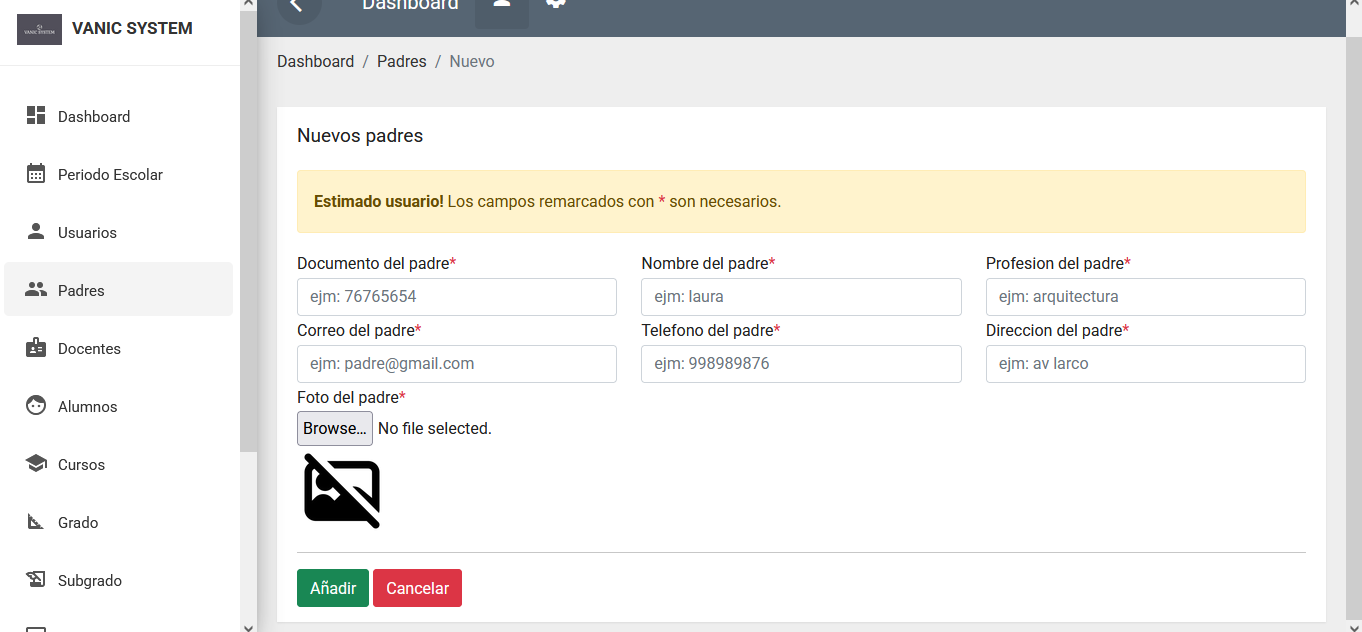This screenshot has width=1362, height=632.
Task: Go to the Padres breadcrumb link
Action: pos(401,61)
